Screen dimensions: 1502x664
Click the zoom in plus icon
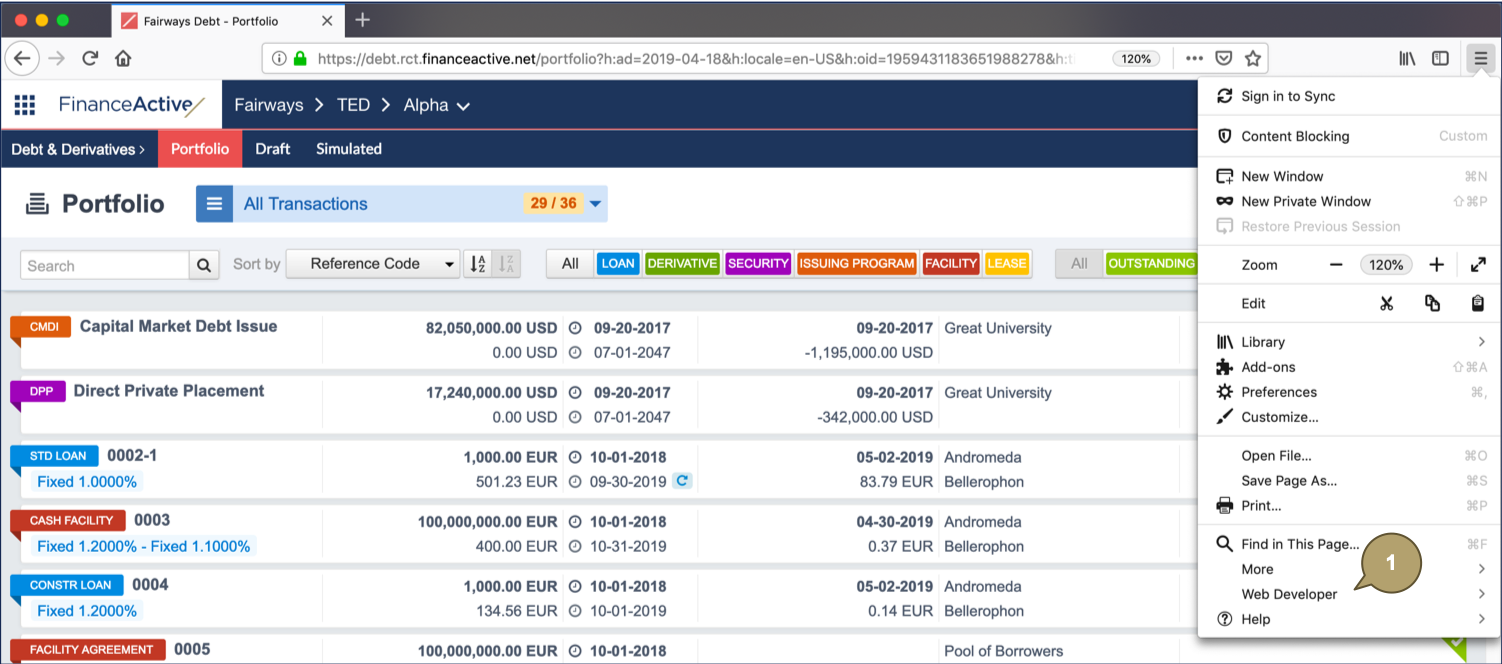coord(1436,265)
